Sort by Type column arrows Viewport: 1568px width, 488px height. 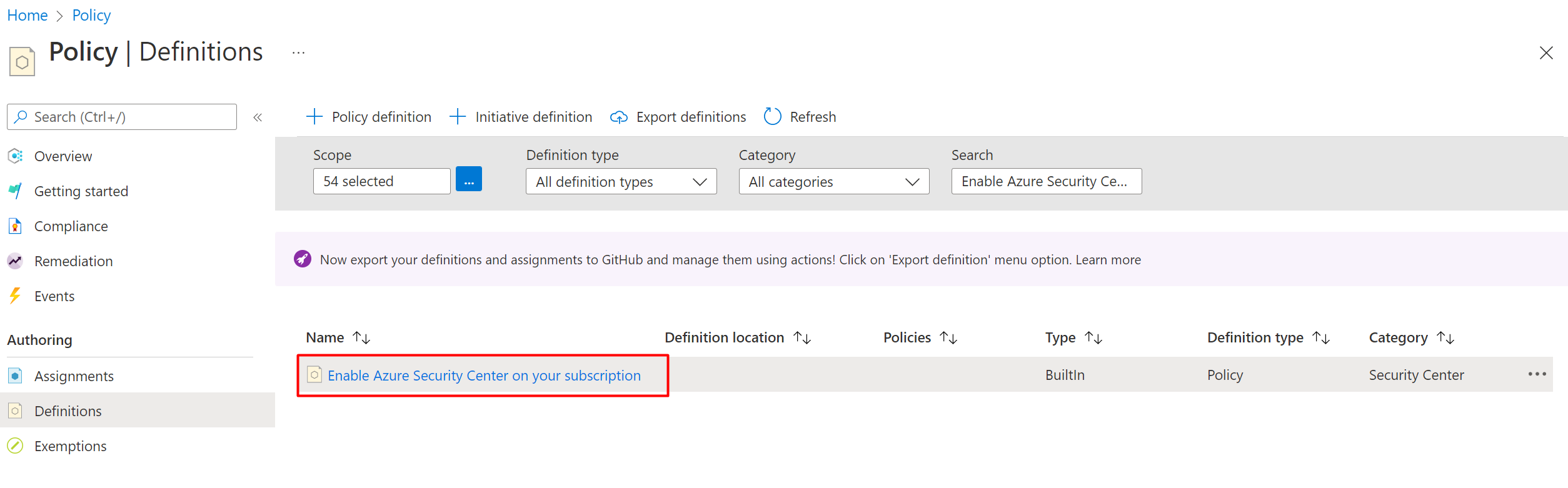click(x=1093, y=337)
